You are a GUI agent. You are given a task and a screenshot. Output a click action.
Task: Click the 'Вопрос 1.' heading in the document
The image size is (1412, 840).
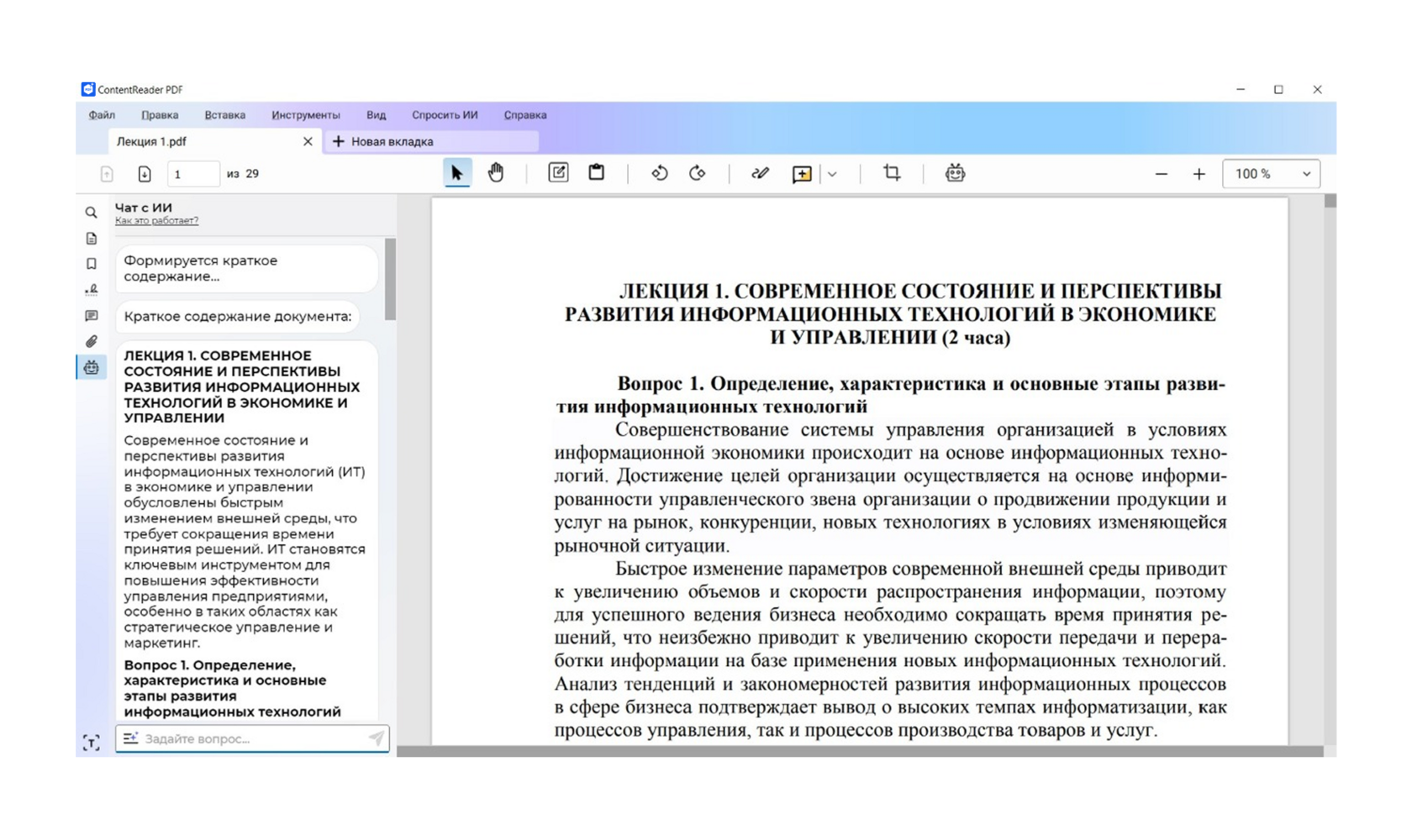pyautogui.click(x=890, y=395)
